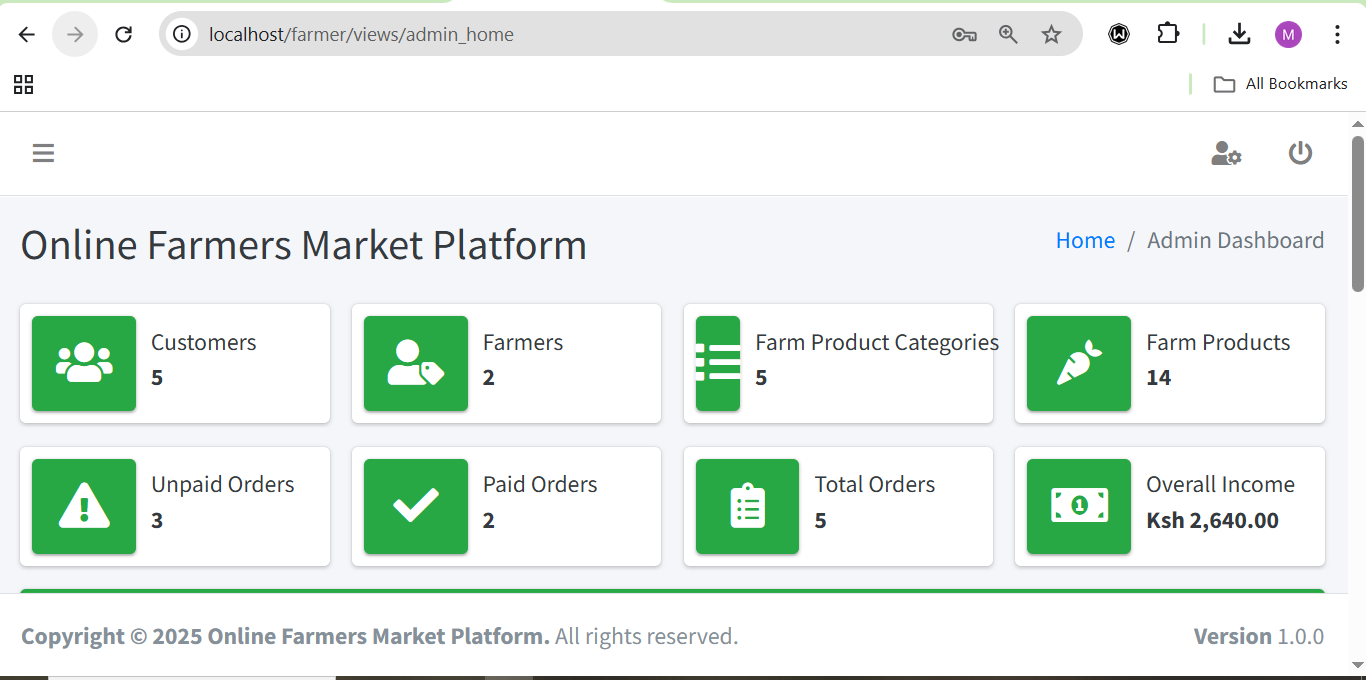Screen dimensions: 1366x680
Task: Open the admin account settings icon
Action: click(1226, 153)
